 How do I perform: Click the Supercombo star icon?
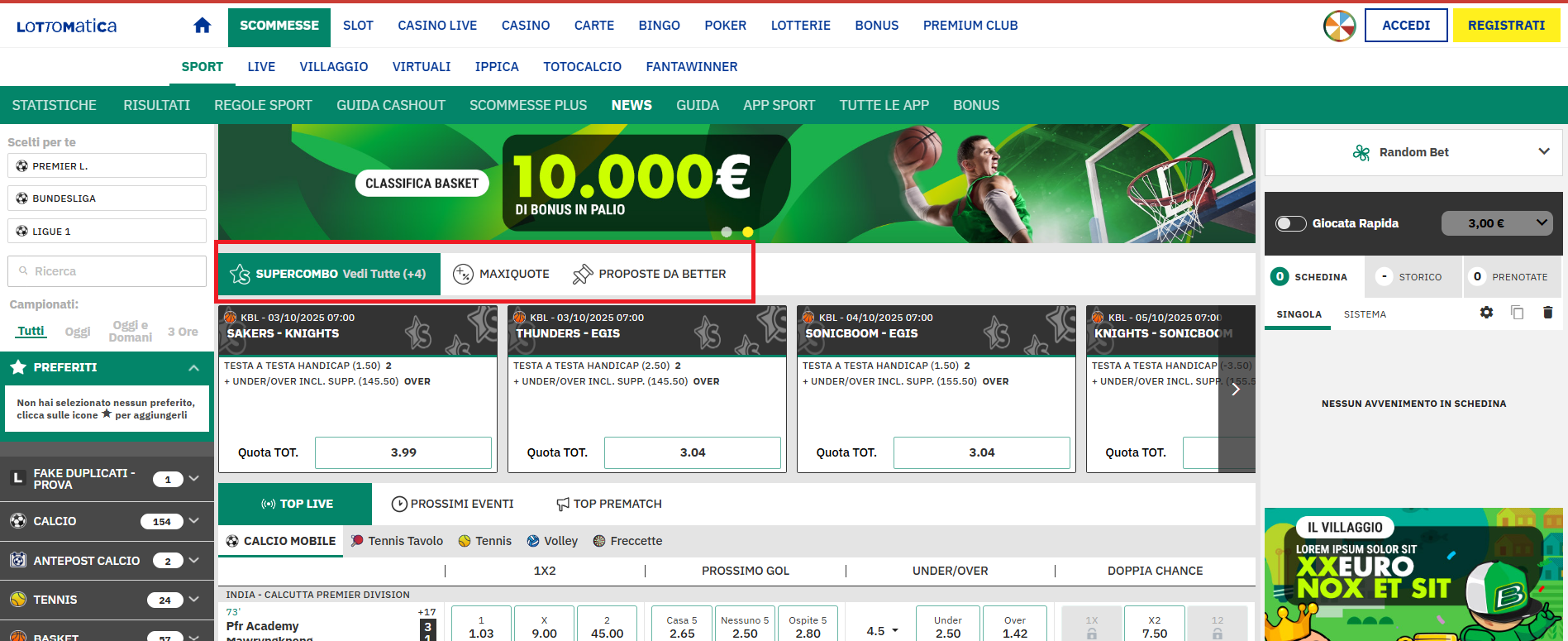[240, 274]
